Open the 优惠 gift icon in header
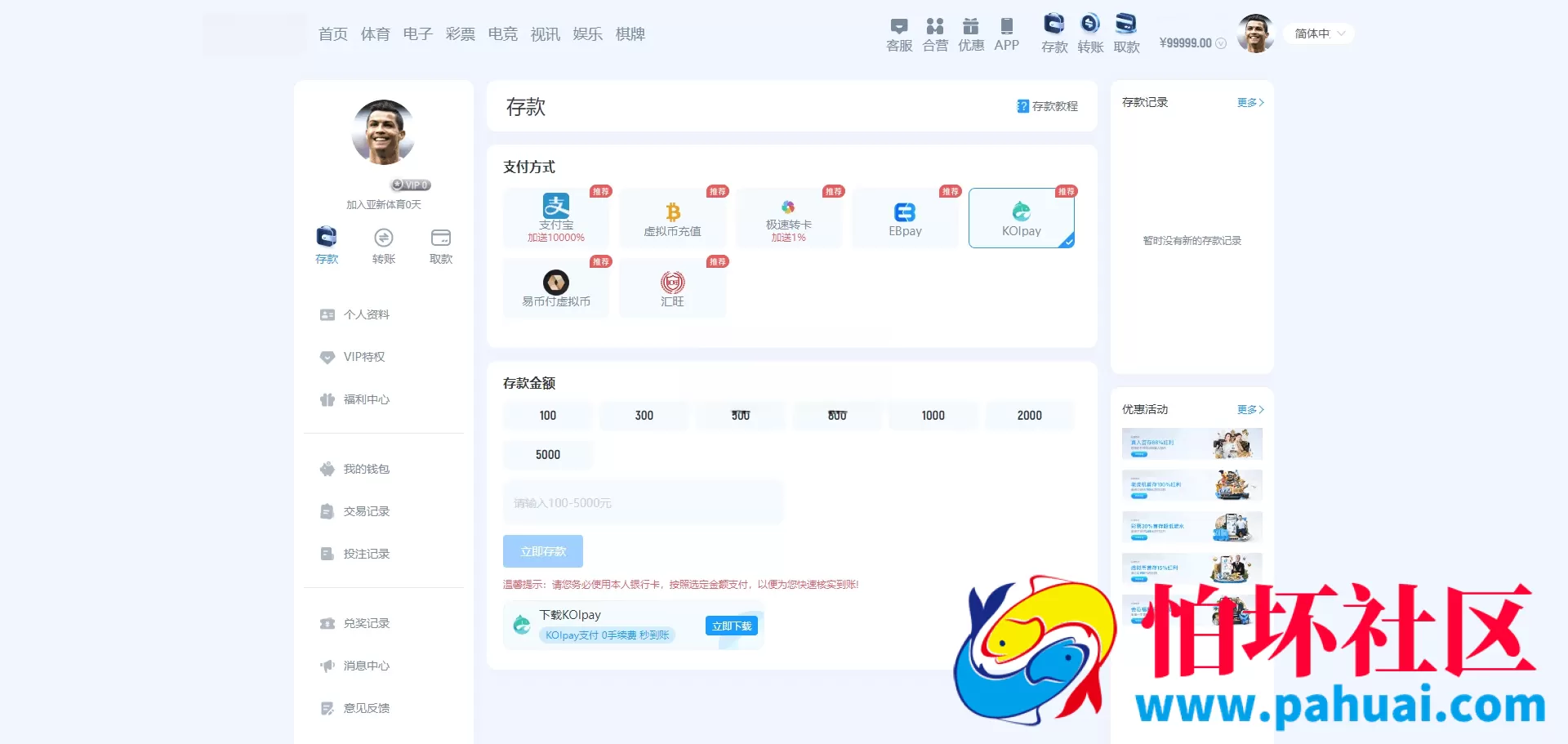 pyautogui.click(x=971, y=34)
